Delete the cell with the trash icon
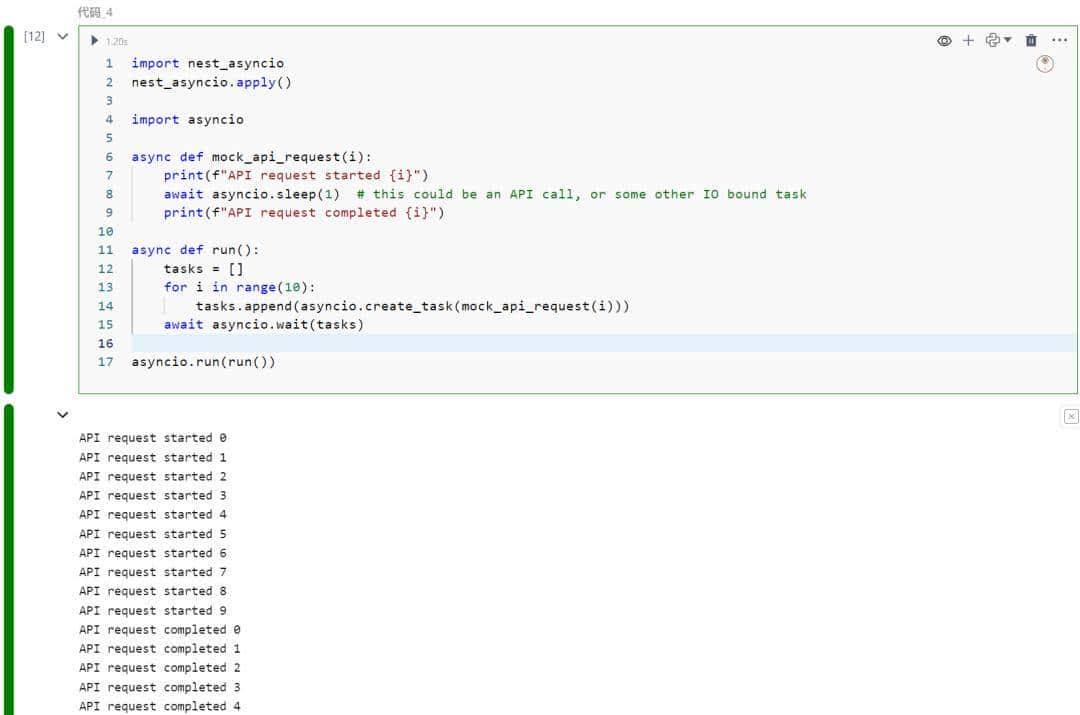Screen dimensions: 1080x715 (x=1031, y=41)
